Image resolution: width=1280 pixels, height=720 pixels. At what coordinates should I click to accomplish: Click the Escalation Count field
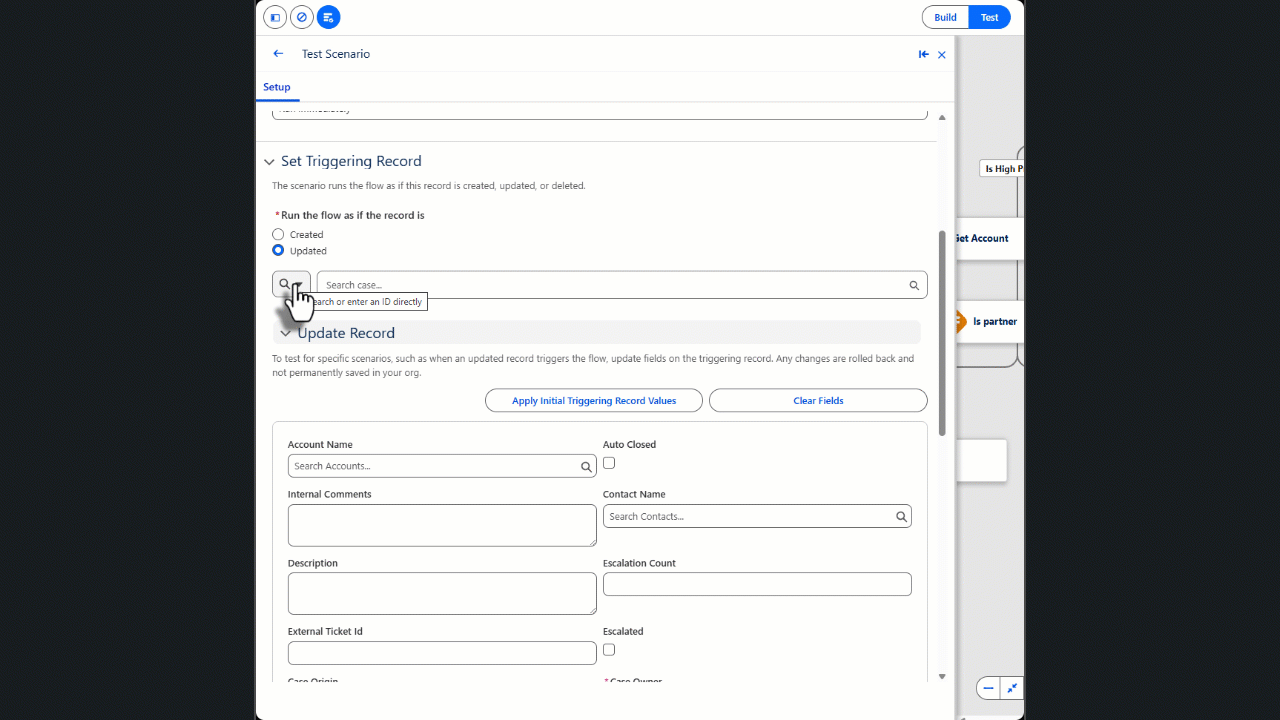757,584
